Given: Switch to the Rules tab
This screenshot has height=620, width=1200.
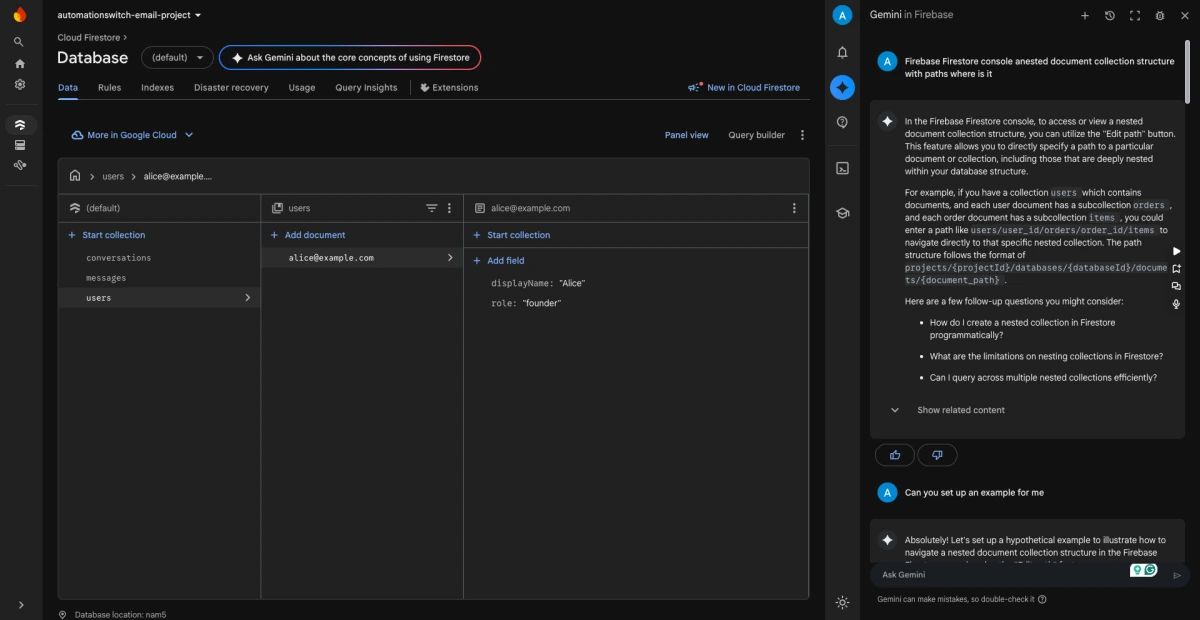Looking at the screenshot, I should (109, 88).
